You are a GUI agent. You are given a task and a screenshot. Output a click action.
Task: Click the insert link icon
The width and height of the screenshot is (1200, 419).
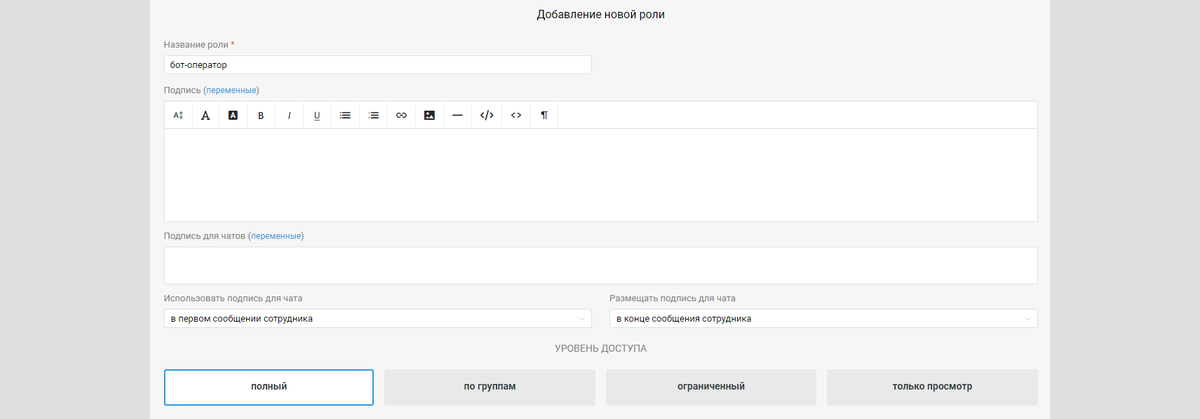coord(401,115)
